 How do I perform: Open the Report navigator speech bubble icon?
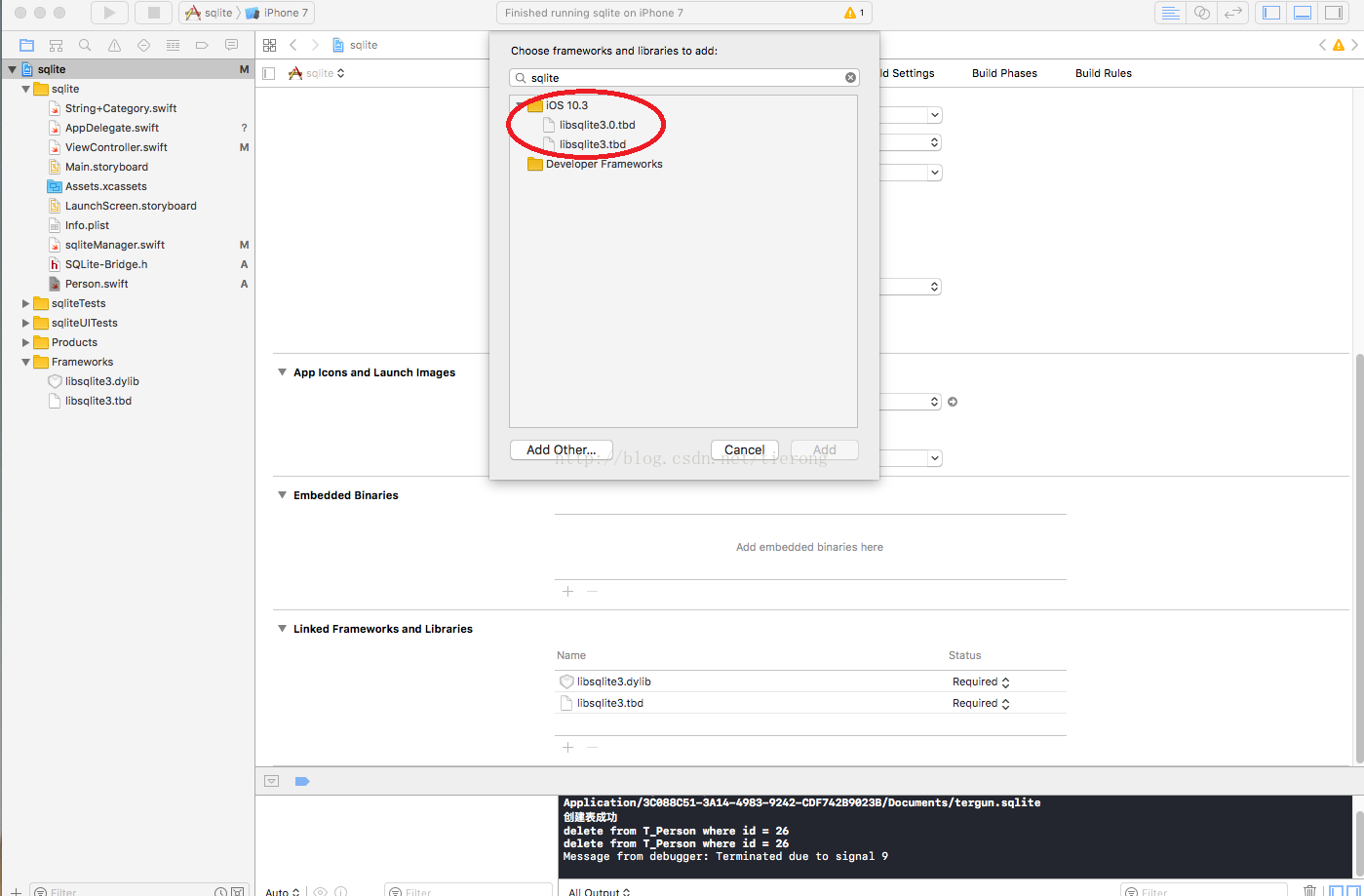click(x=231, y=45)
